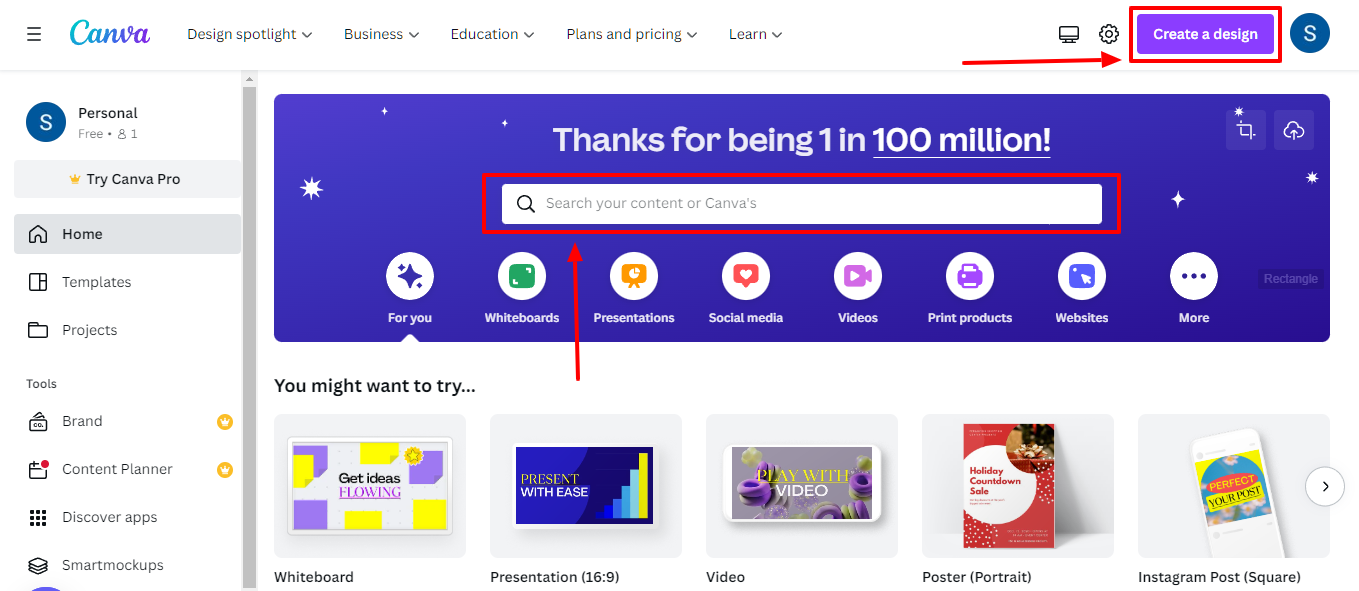Click the Personal team avatar in sidebar
Image resolution: width=1359 pixels, height=591 pixels.
click(x=46, y=122)
